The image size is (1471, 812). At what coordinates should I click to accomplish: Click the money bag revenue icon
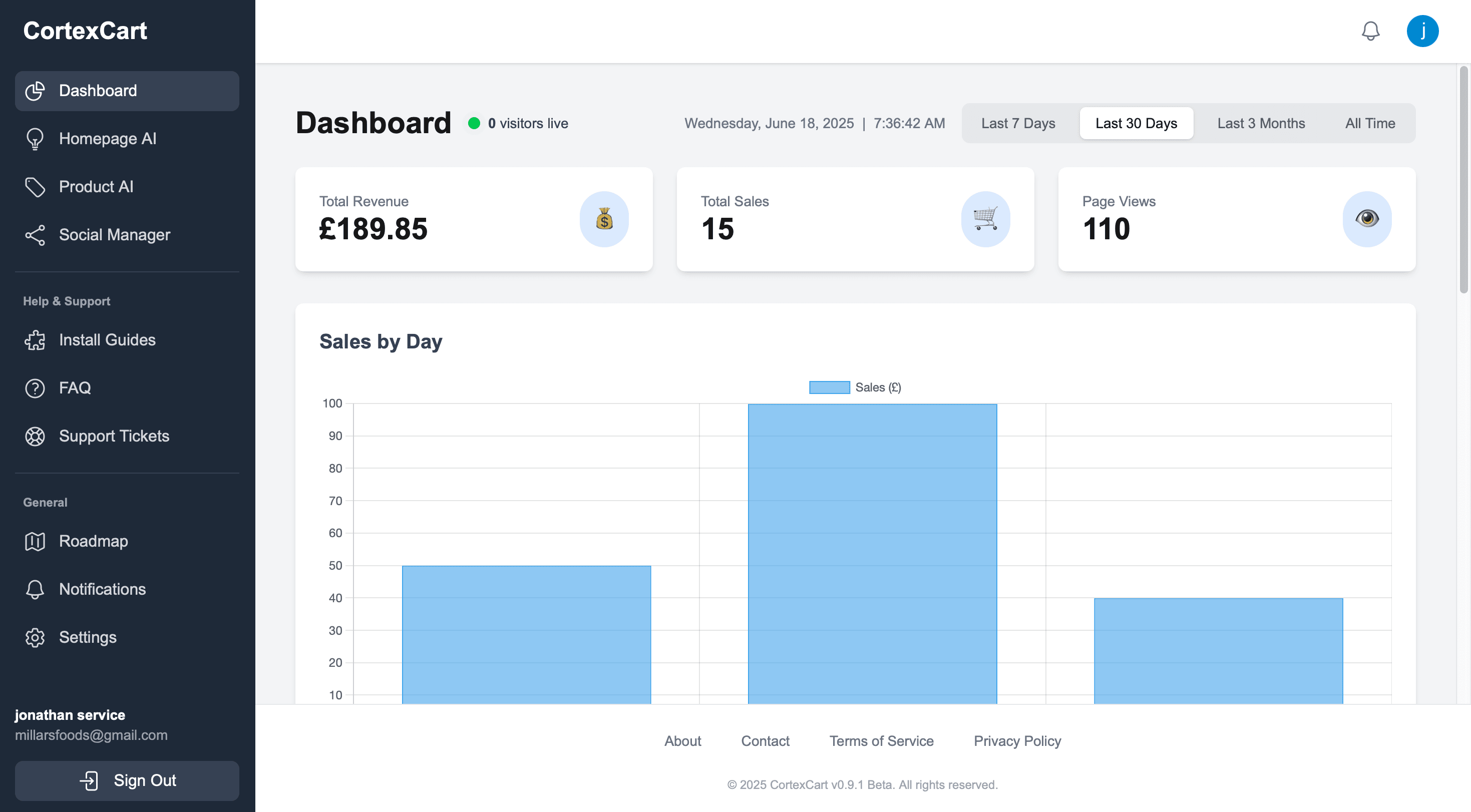[x=604, y=219]
